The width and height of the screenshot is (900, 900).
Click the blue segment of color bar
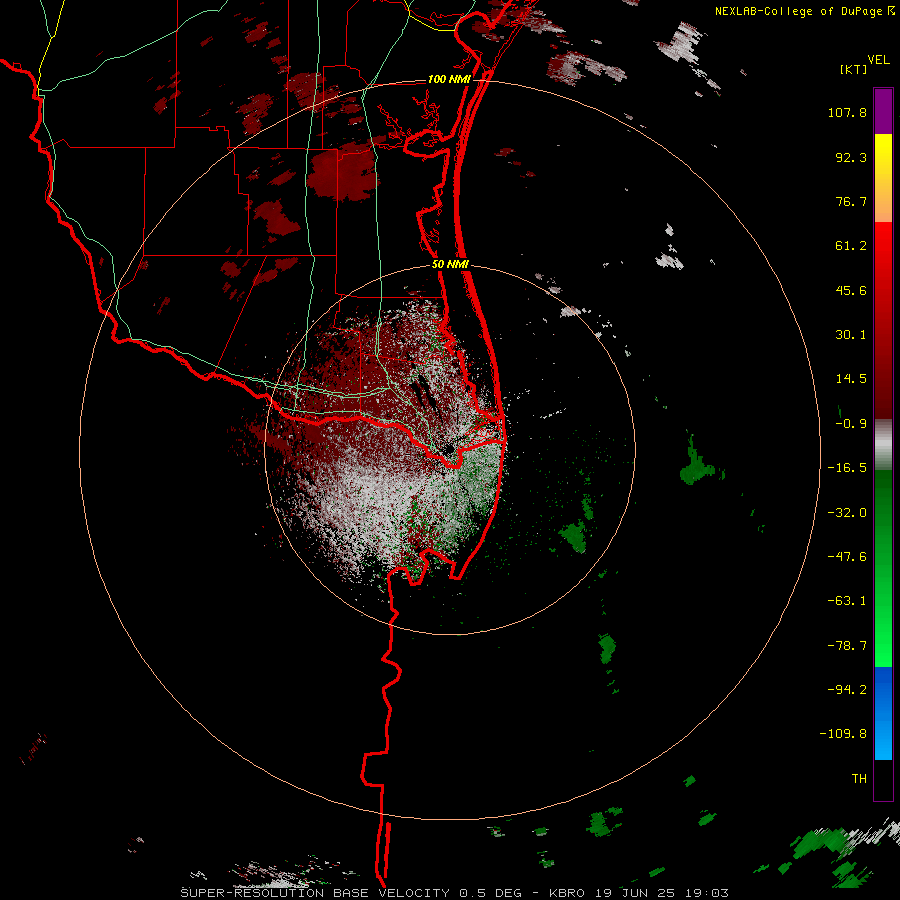tap(883, 713)
